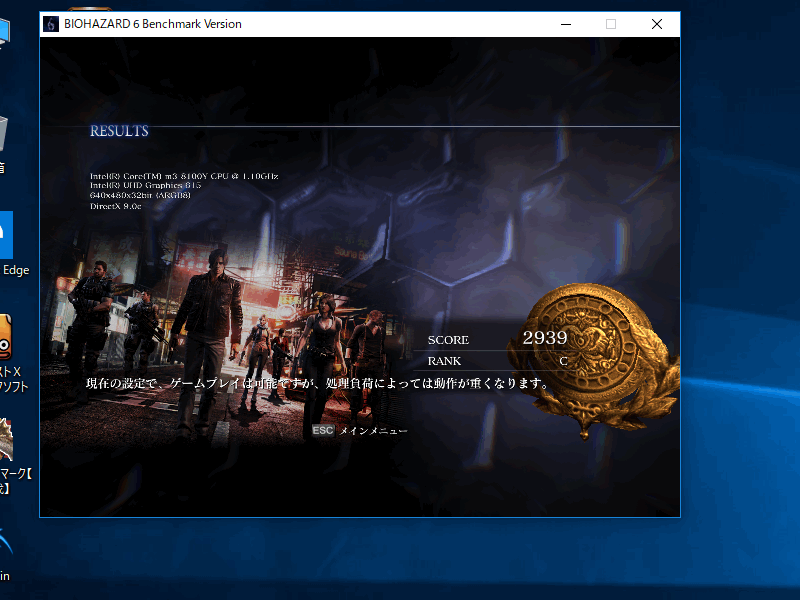This screenshot has width=800, height=600.
Task: Open the Recycle Bin desktop icon
Action: tap(8, 140)
